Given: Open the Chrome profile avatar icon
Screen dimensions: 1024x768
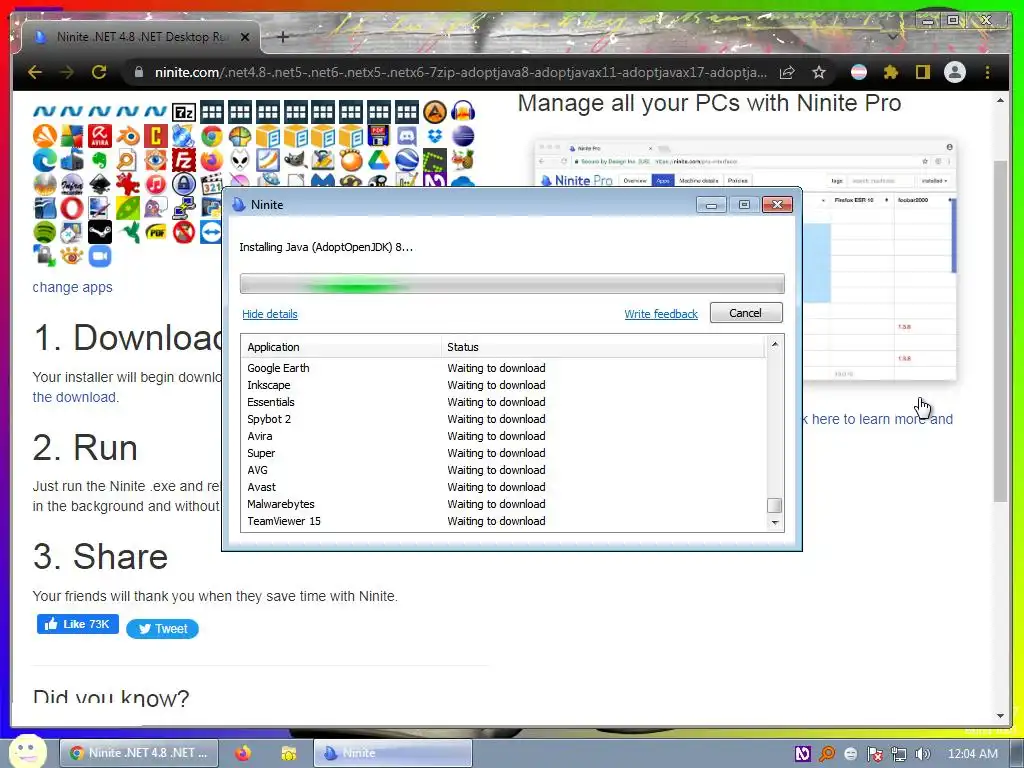Looking at the screenshot, I should (955, 72).
